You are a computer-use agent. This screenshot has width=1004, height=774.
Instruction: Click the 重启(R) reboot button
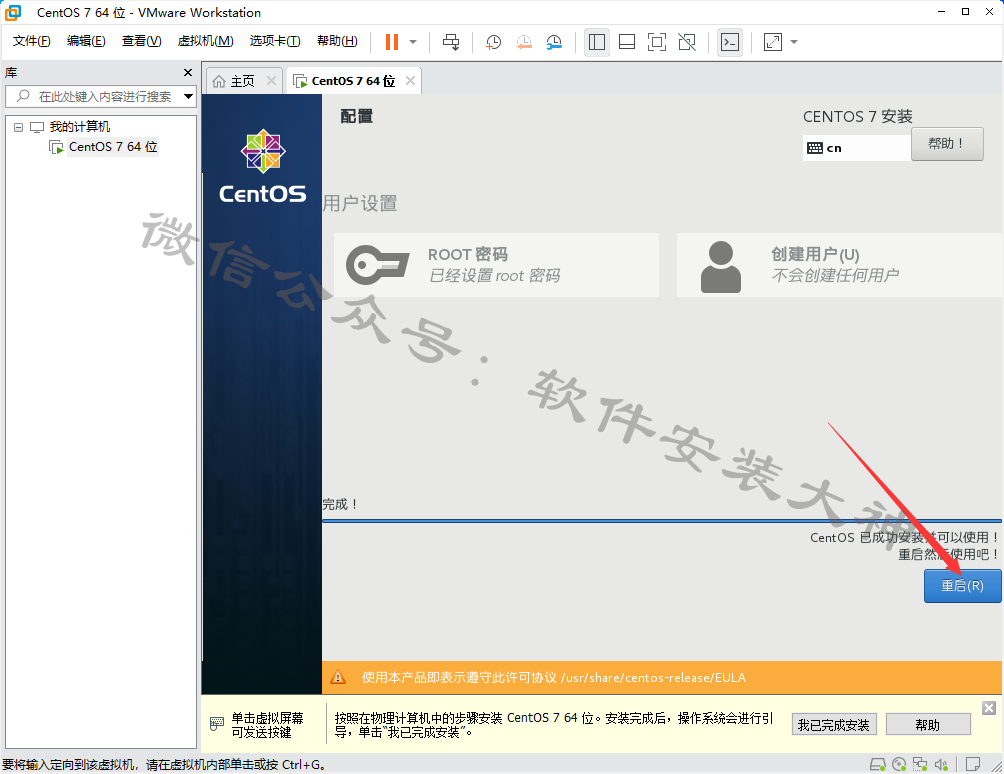962,586
